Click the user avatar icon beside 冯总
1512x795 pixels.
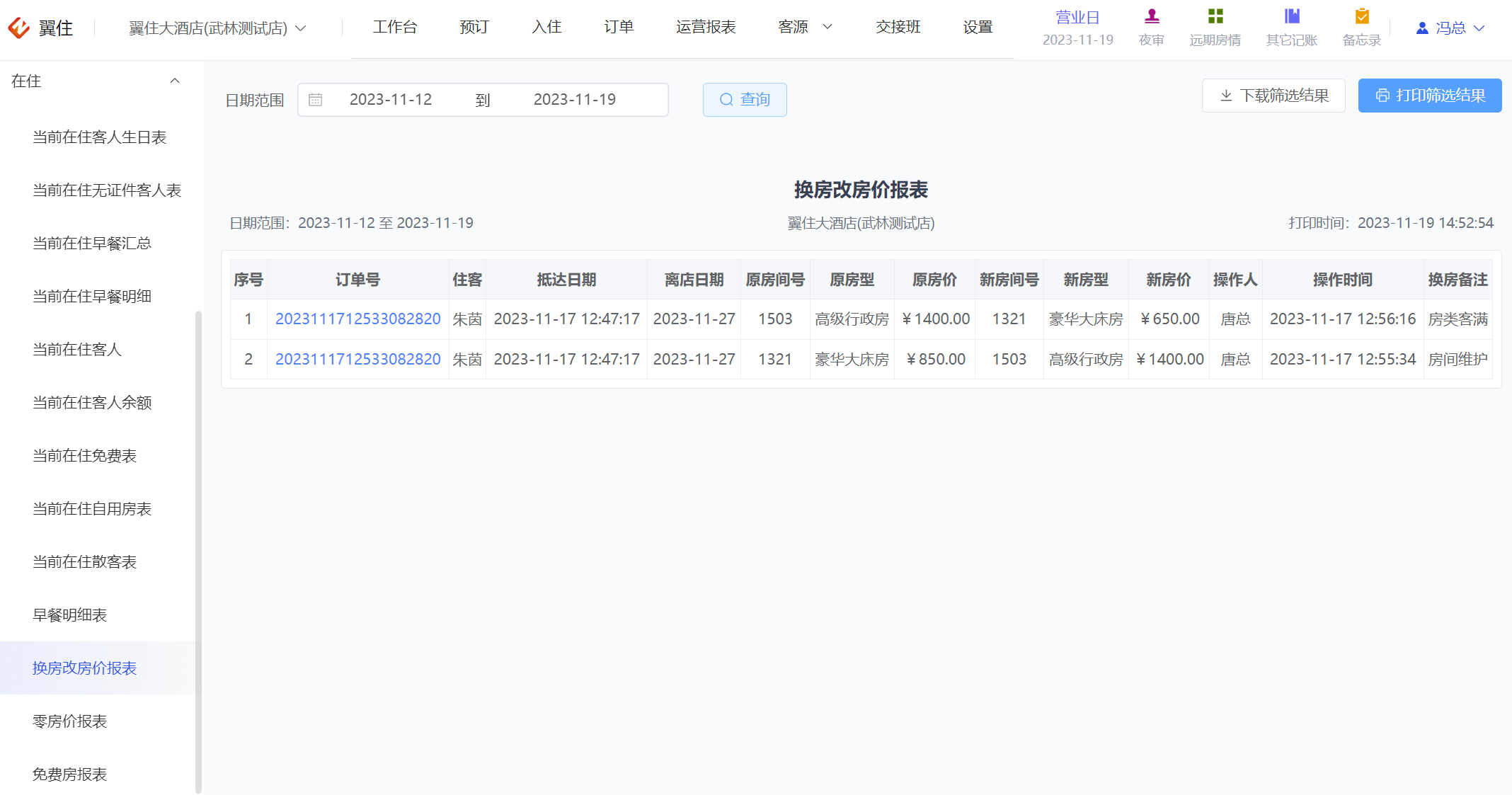point(1422,28)
